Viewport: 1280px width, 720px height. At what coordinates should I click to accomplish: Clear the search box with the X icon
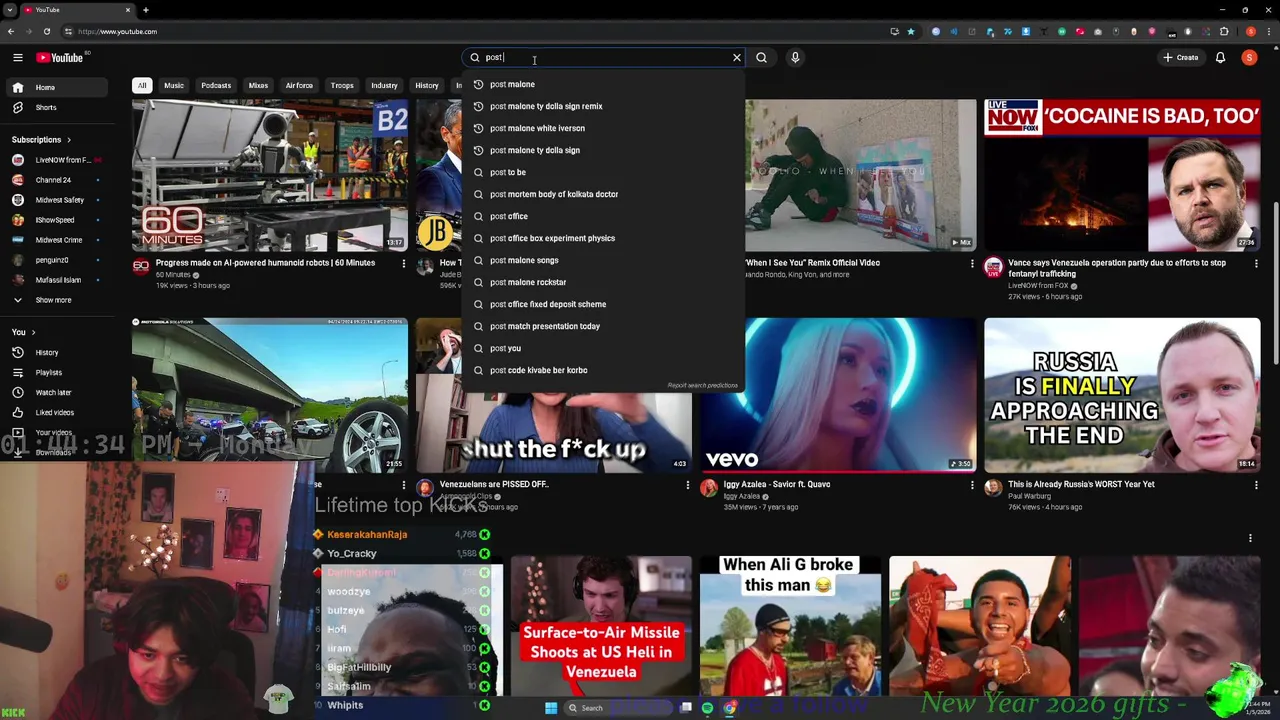(737, 58)
